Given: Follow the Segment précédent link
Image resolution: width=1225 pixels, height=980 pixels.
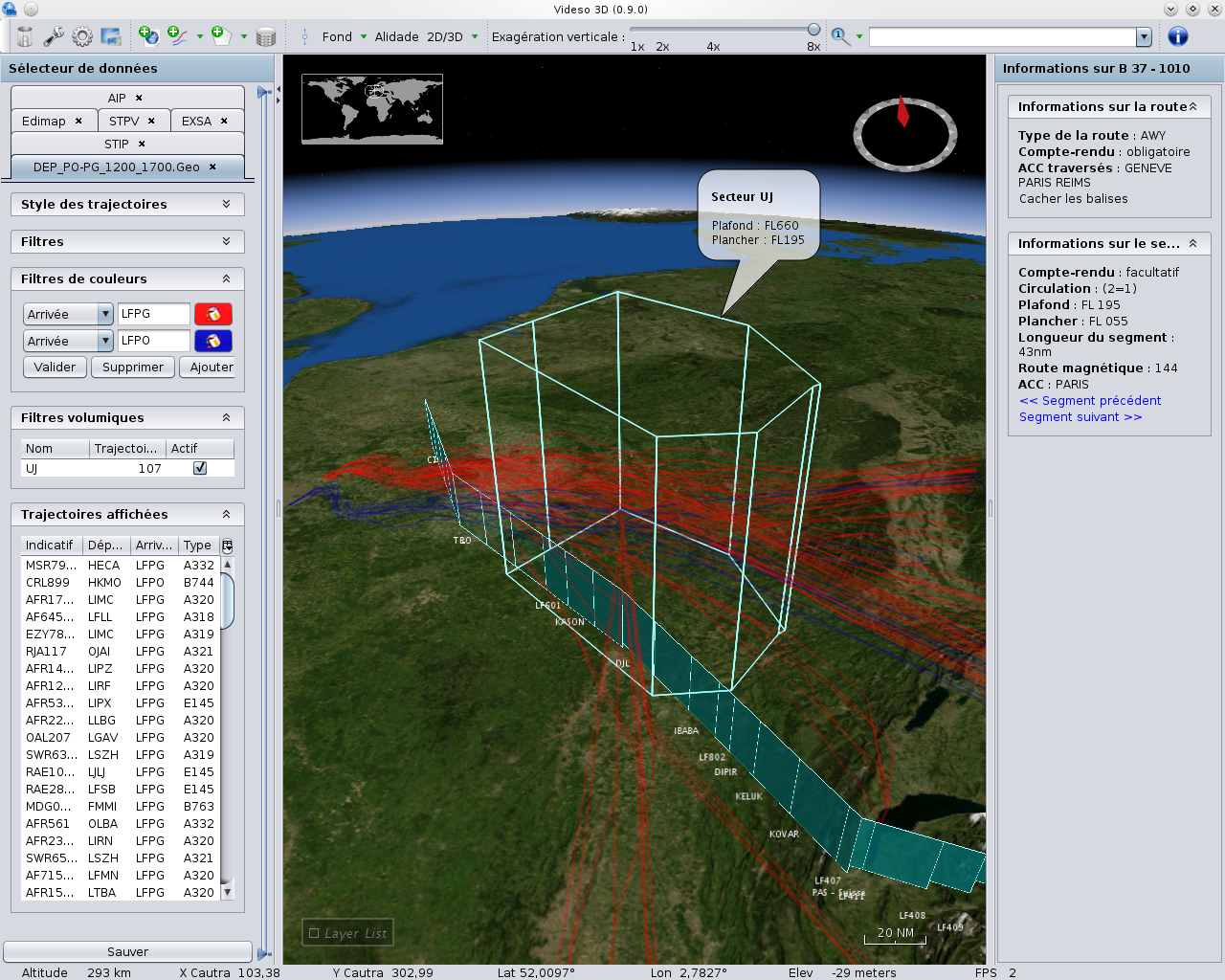Looking at the screenshot, I should point(1090,400).
